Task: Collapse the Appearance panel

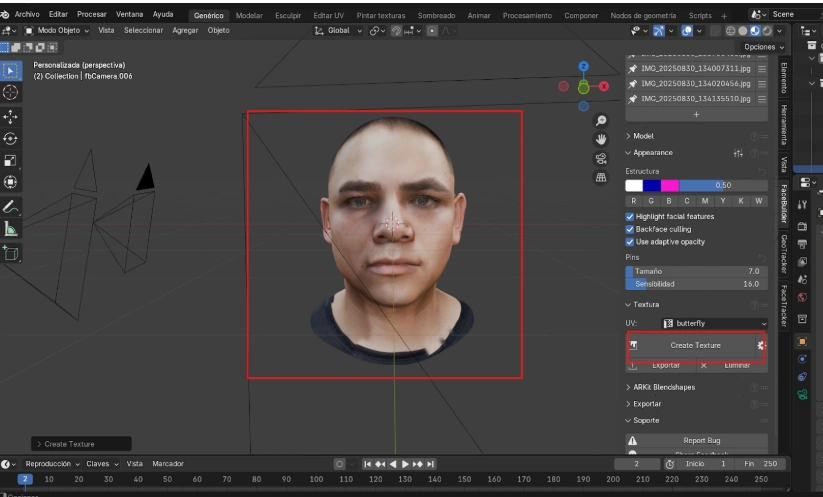Action: pyautogui.click(x=652, y=153)
